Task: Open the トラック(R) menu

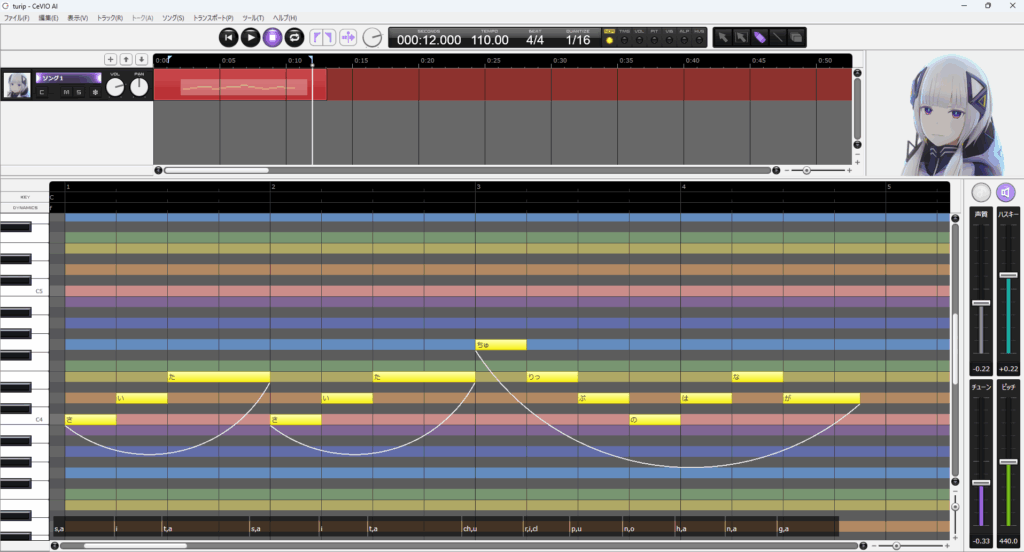Action: tap(110, 18)
